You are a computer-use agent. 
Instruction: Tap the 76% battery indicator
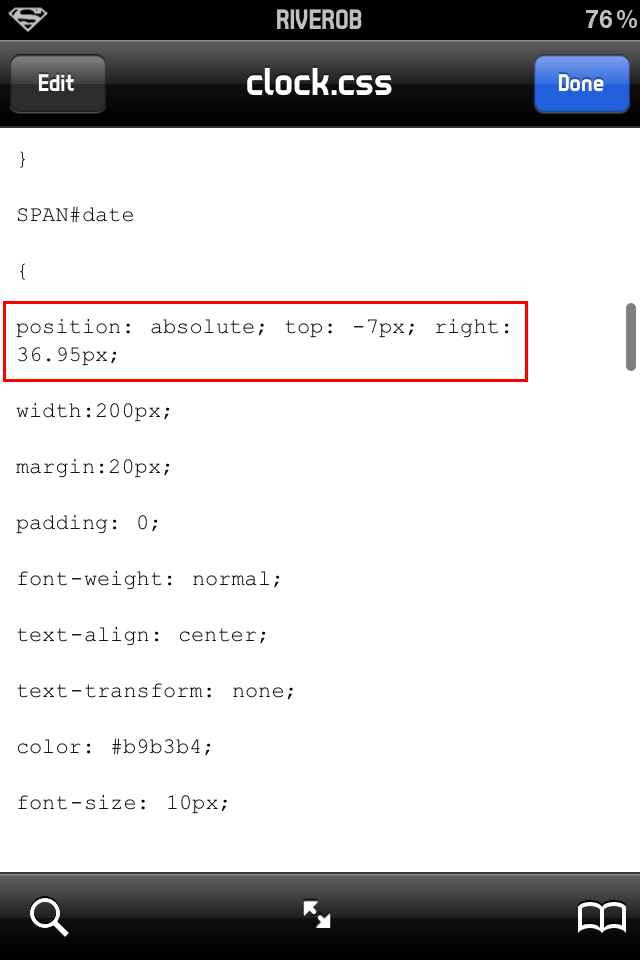pyautogui.click(x=610, y=20)
